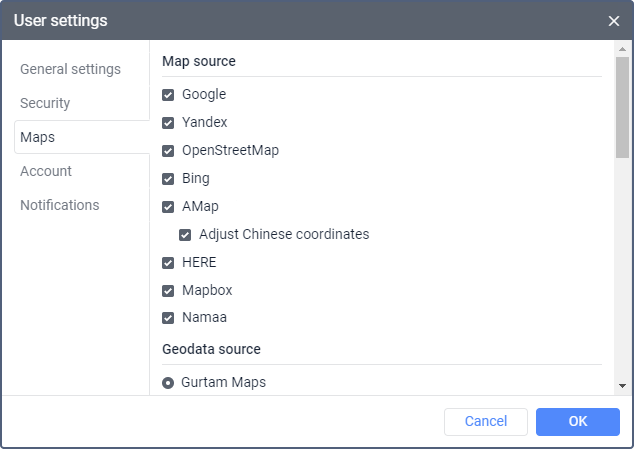Open the Notifications tab
Viewport: 634px width, 449px height.
coord(60,205)
